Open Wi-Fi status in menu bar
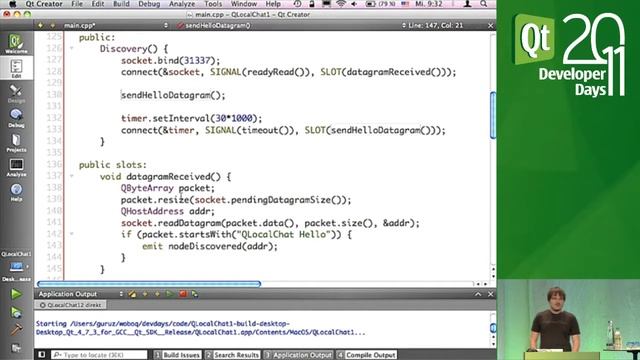Screen dimensions: 640x360 click(x=341, y=4)
